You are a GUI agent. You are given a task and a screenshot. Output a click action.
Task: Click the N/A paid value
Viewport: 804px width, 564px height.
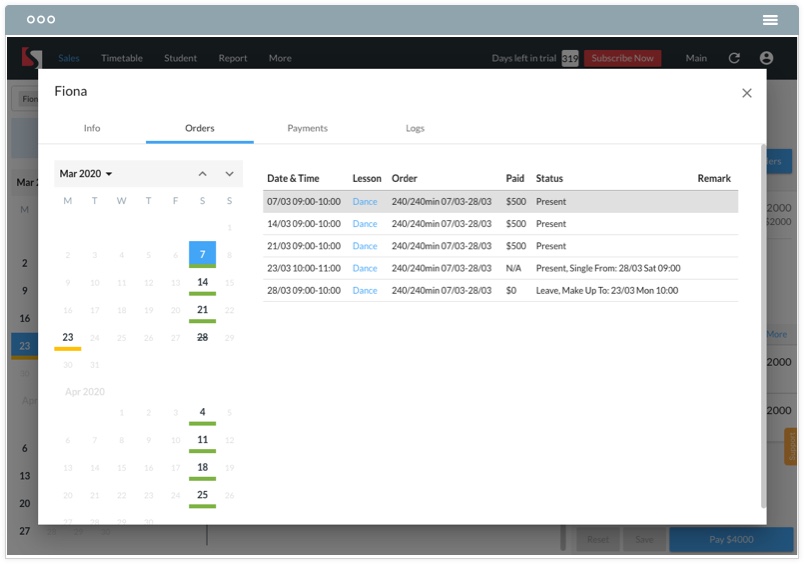[x=513, y=268]
